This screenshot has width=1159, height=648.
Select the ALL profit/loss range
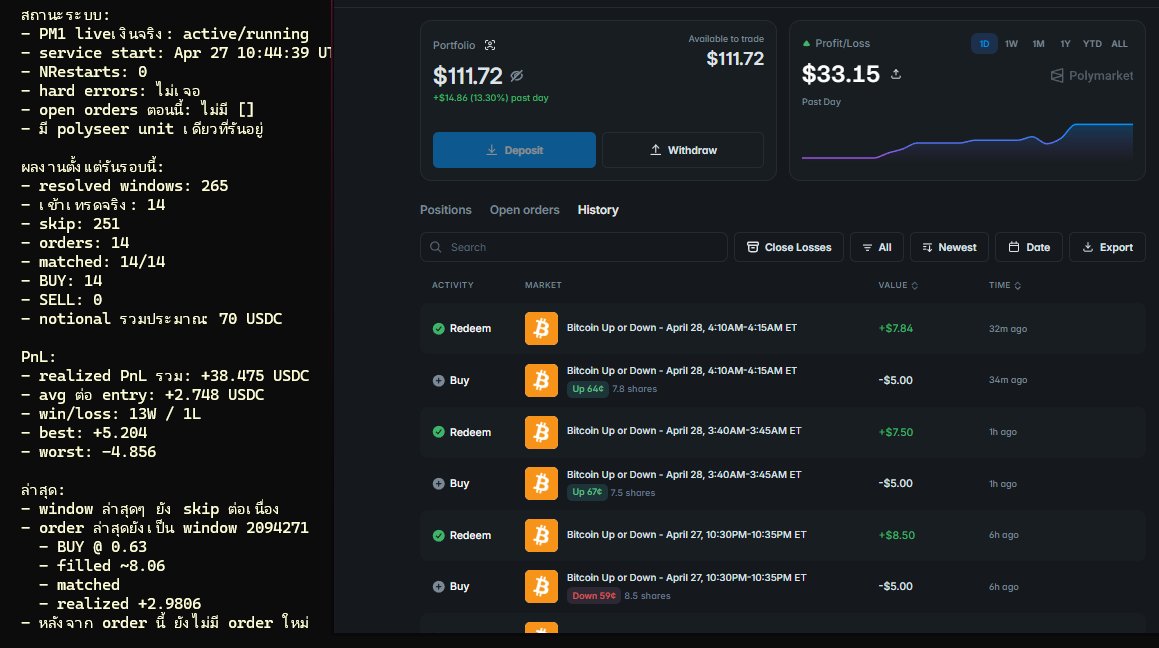(x=1119, y=44)
